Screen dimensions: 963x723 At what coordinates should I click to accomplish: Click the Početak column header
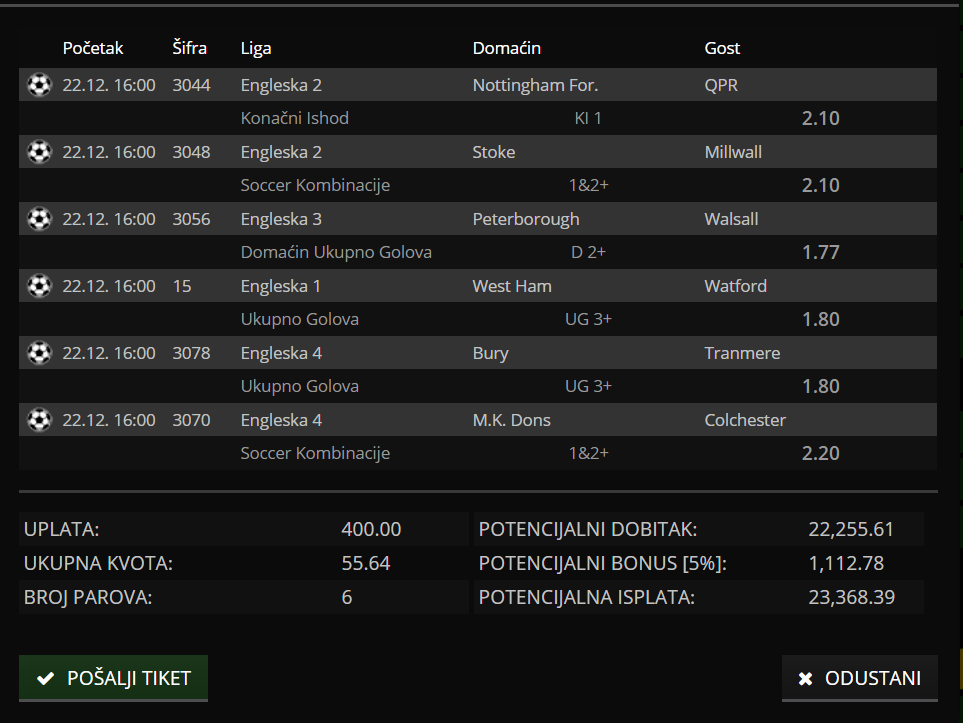[93, 48]
